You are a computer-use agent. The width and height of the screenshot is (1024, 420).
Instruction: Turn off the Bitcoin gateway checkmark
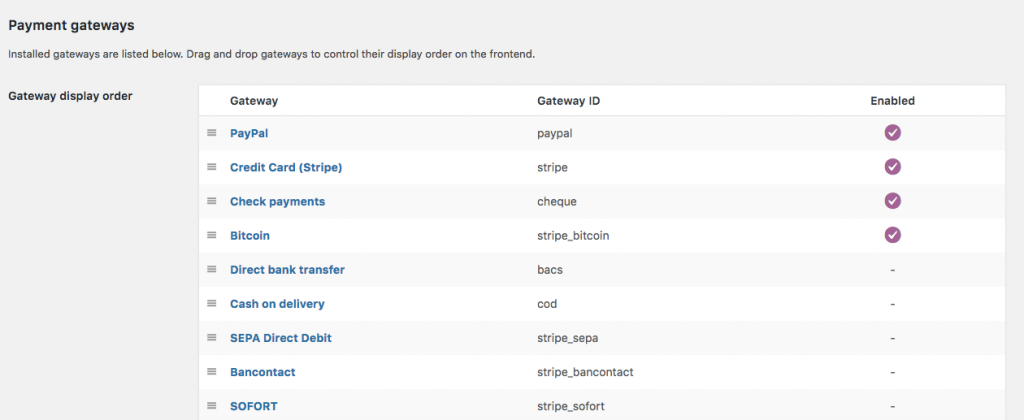tap(892, 235)
